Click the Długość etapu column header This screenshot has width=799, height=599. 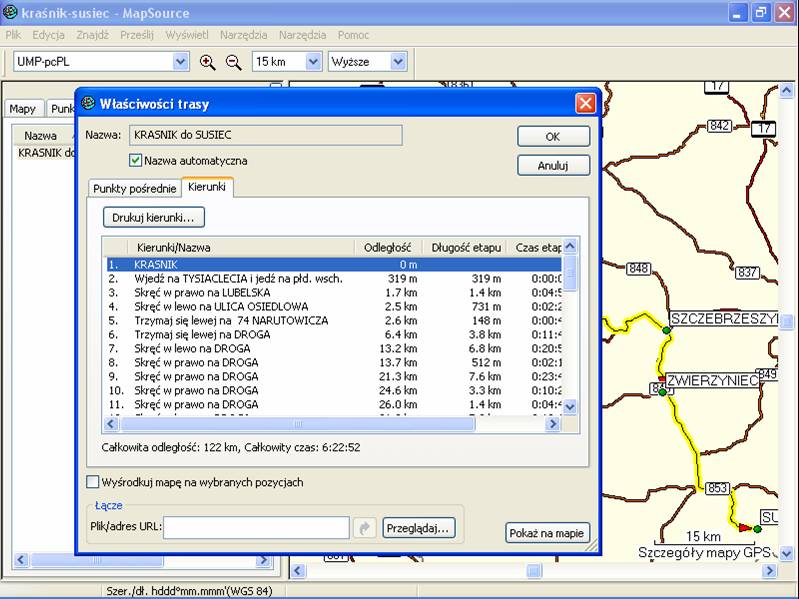coord(466,248)
